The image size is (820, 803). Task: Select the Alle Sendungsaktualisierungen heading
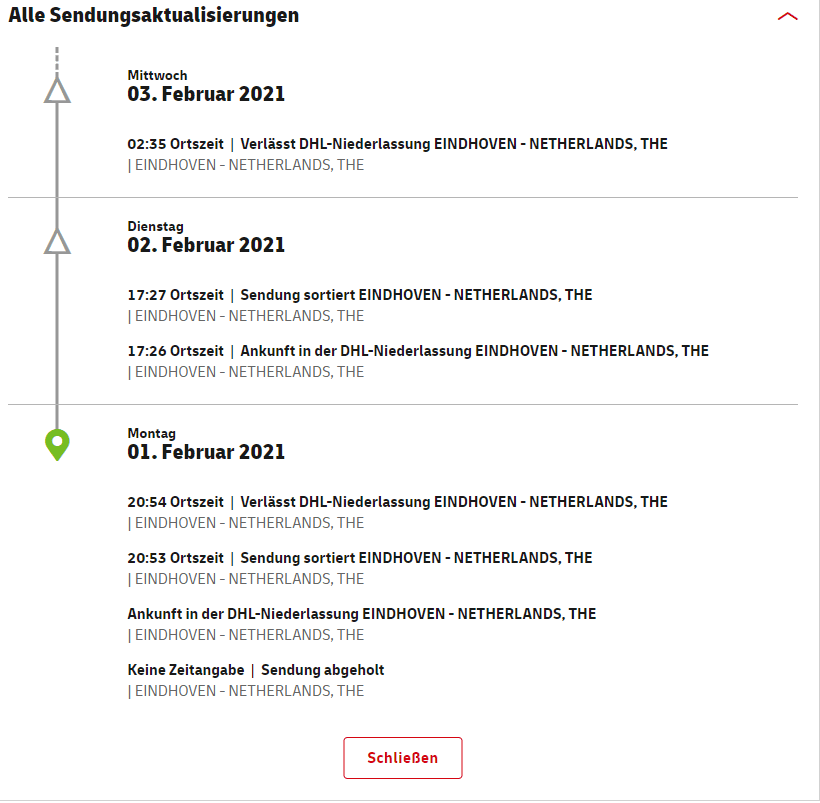(154, 15)
